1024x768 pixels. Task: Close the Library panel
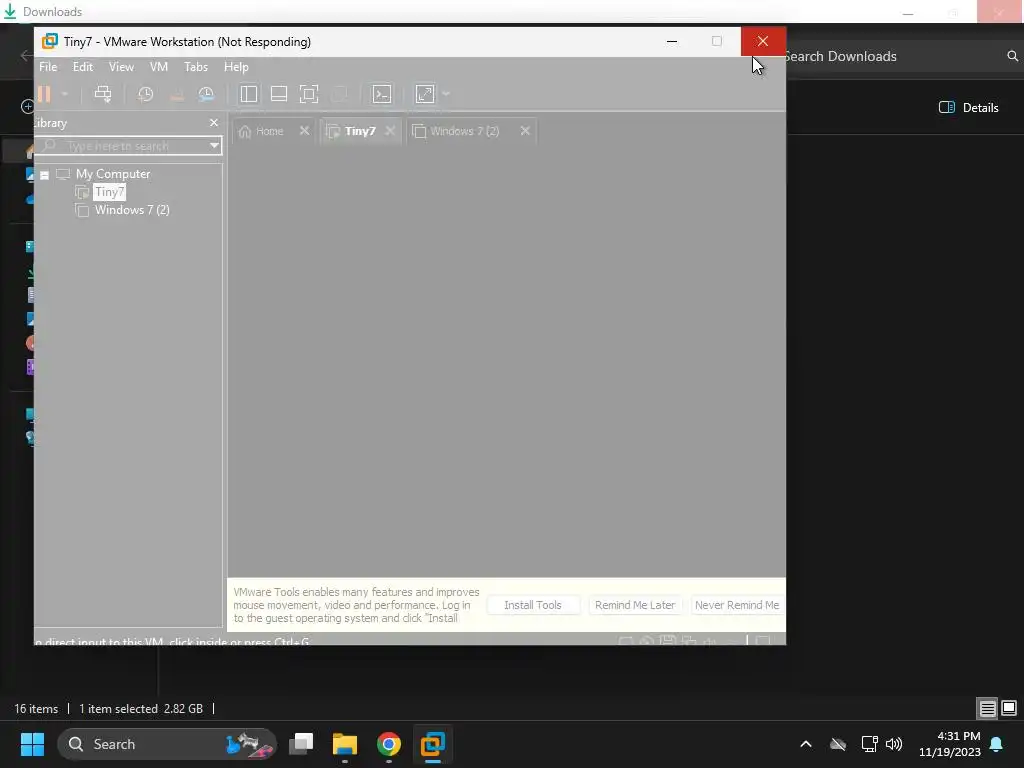[x=214, y=123]
